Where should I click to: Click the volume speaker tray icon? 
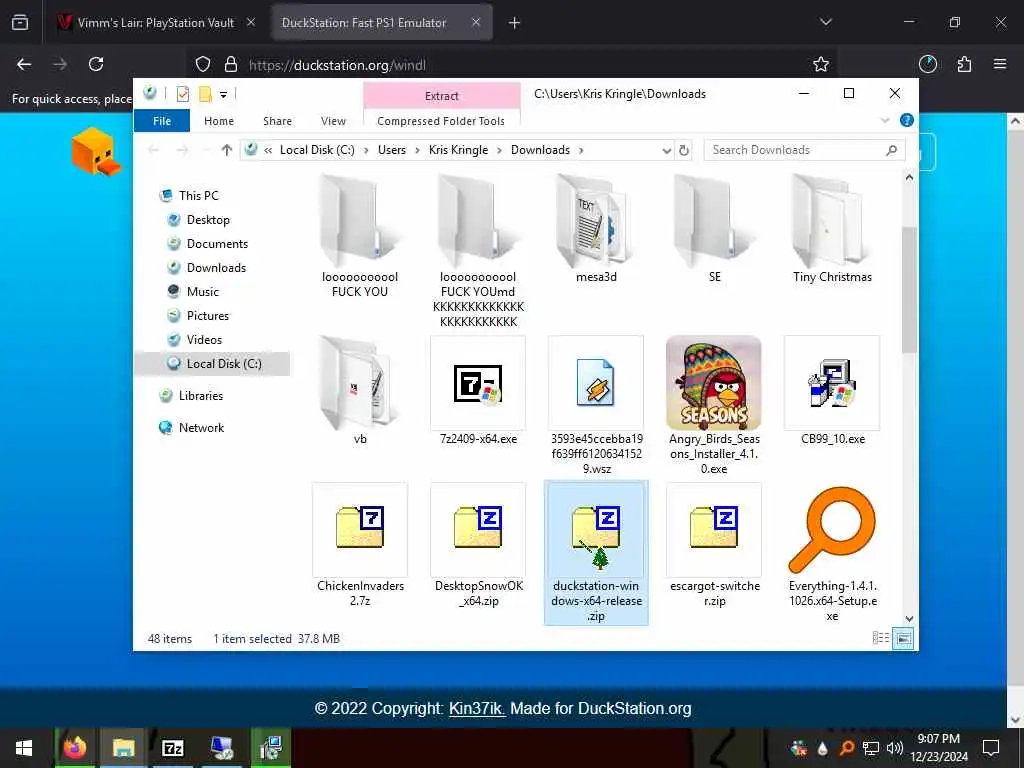pyautogui.click(x=895, y=748)
